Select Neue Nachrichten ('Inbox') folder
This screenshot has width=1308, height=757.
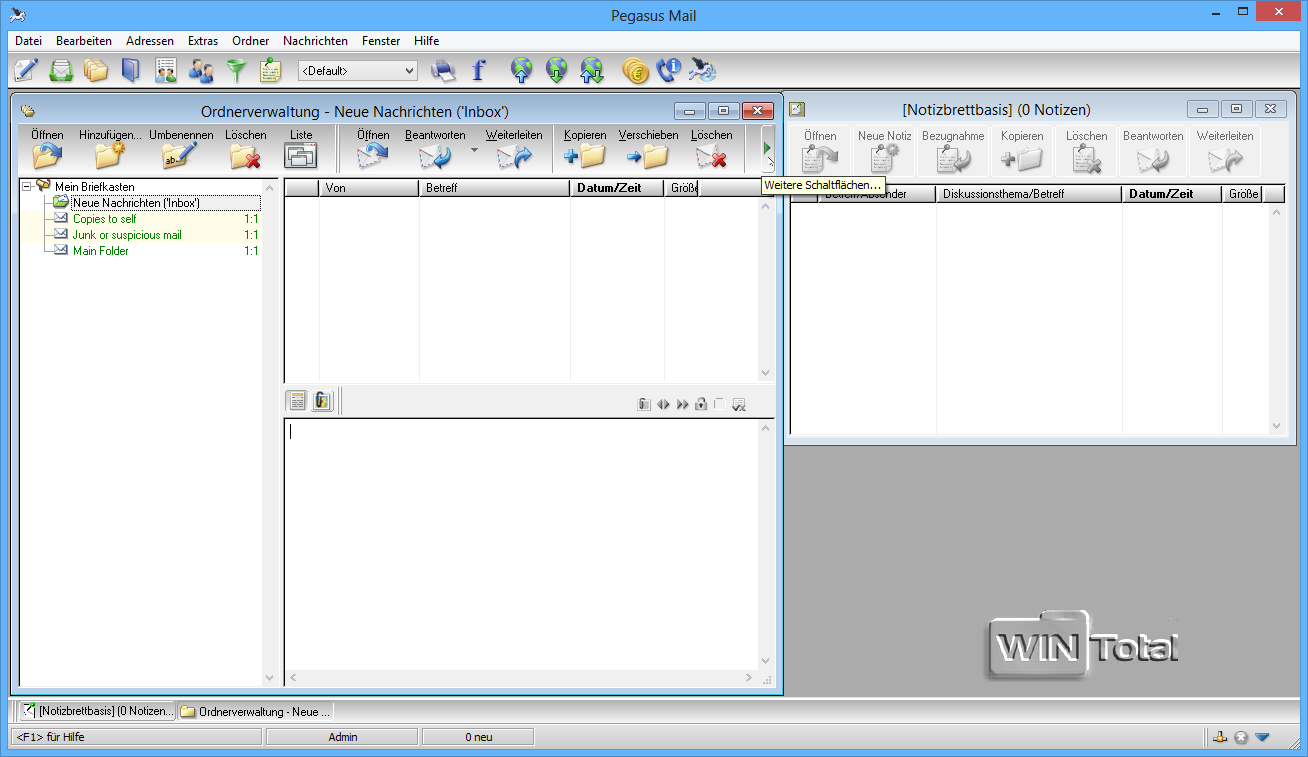pos(136,203)
